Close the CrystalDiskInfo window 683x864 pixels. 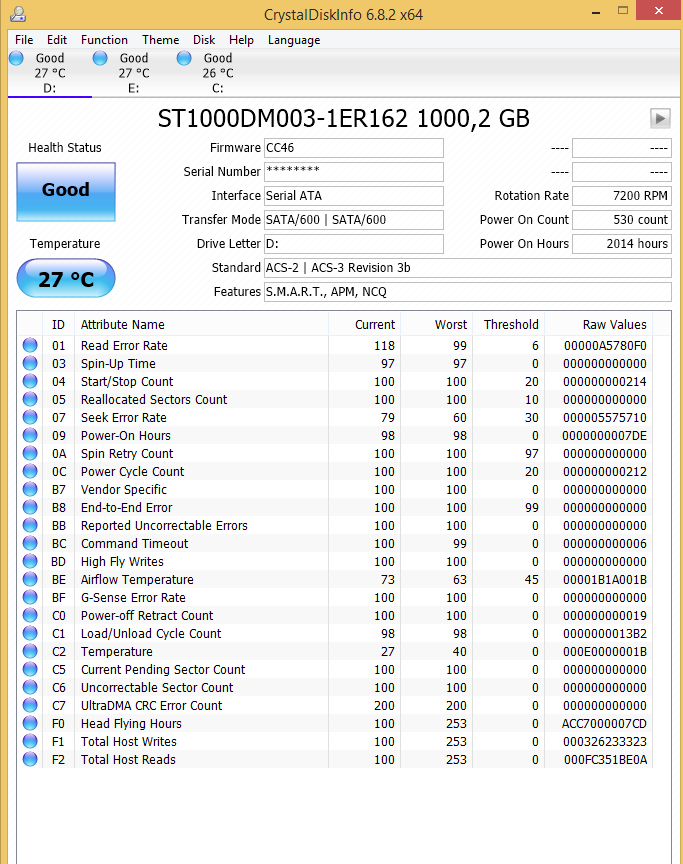coord(659,10)
